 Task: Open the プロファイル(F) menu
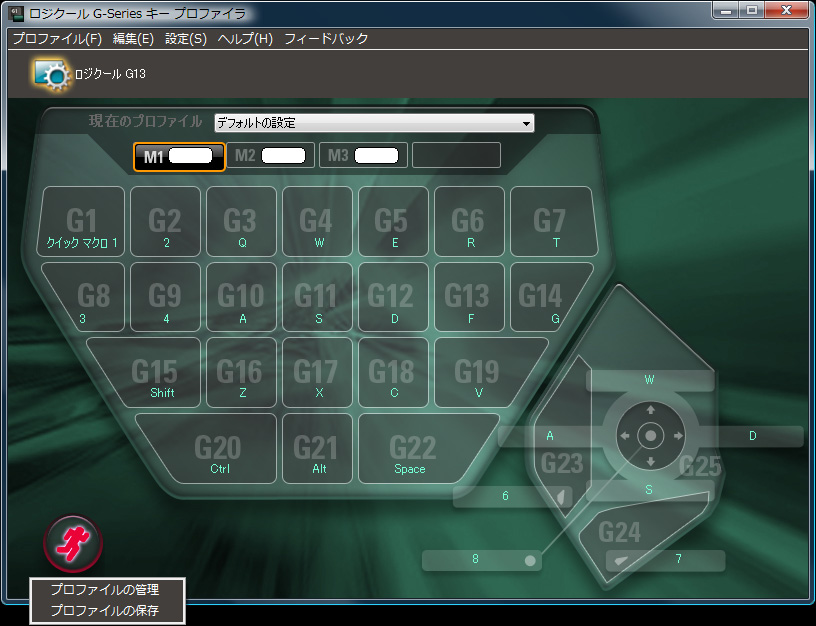pos(57,39)
